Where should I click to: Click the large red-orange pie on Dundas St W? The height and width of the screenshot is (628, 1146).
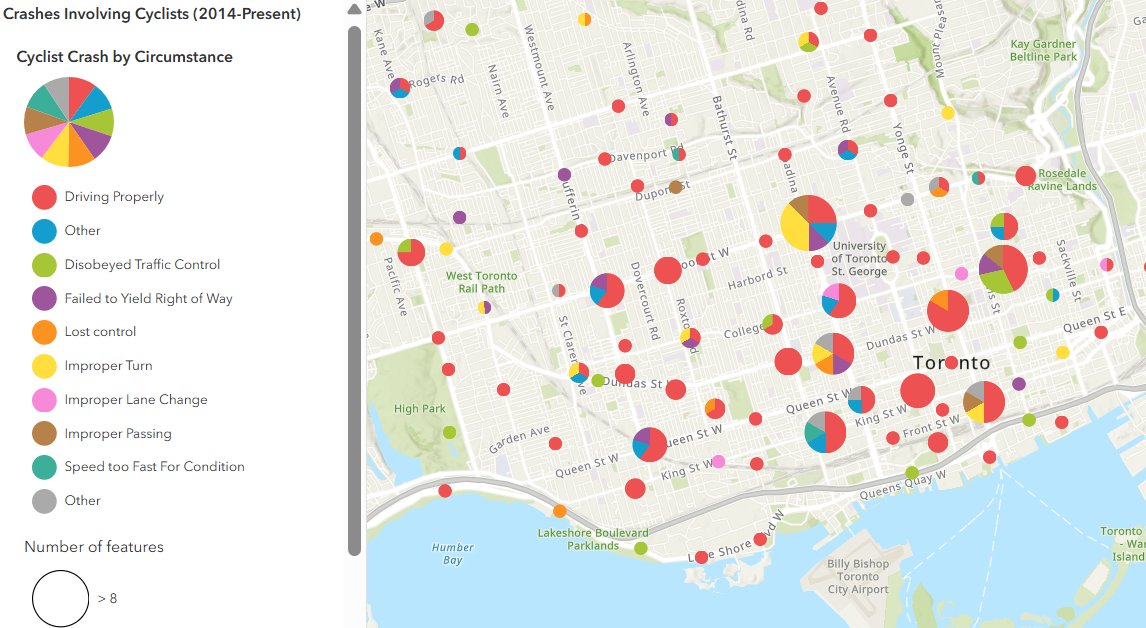tap(948, 311)
